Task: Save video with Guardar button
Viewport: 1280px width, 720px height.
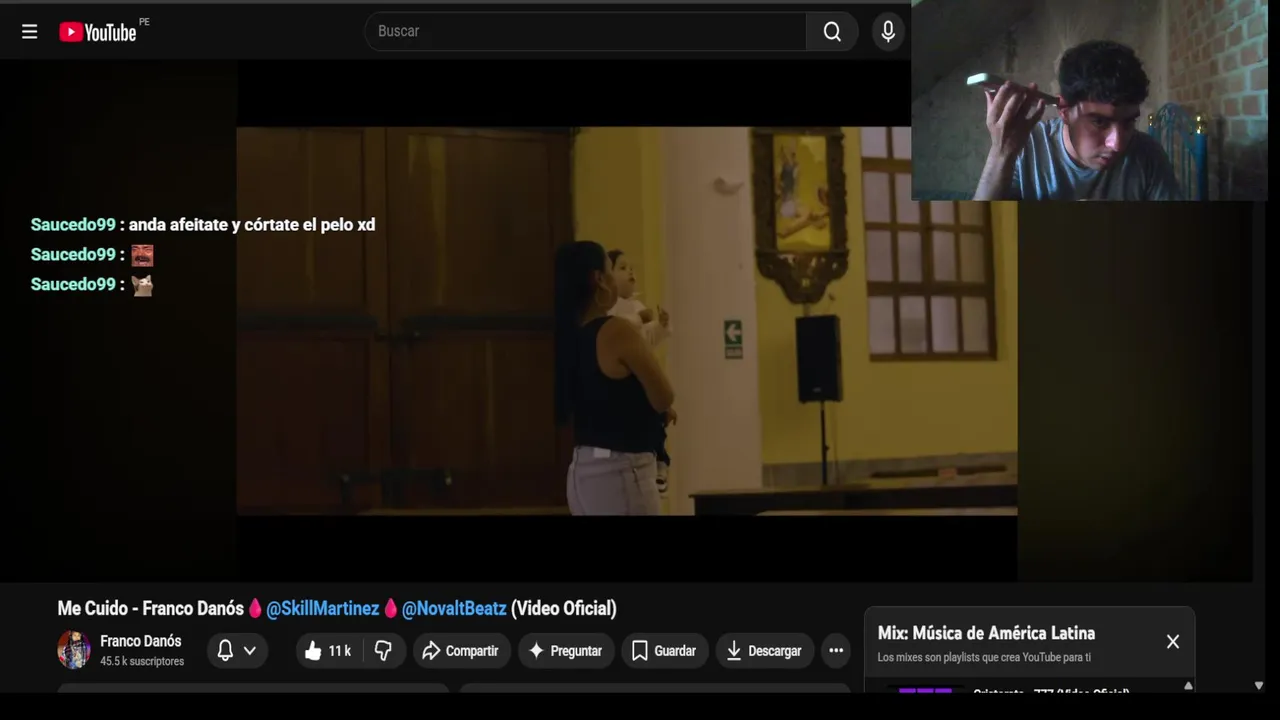Action: (665, 651)
